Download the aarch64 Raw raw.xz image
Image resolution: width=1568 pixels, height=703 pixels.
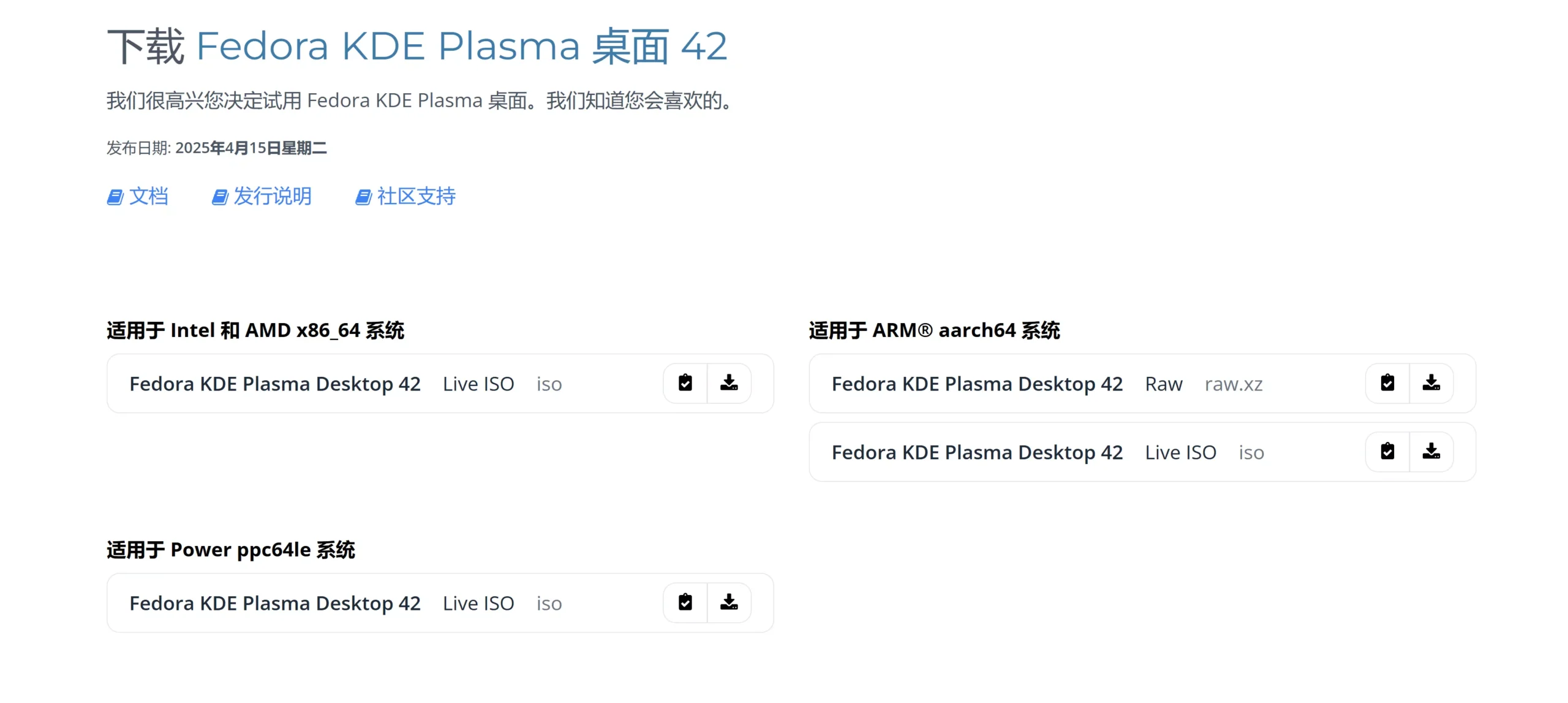[x=1430, y=383]
